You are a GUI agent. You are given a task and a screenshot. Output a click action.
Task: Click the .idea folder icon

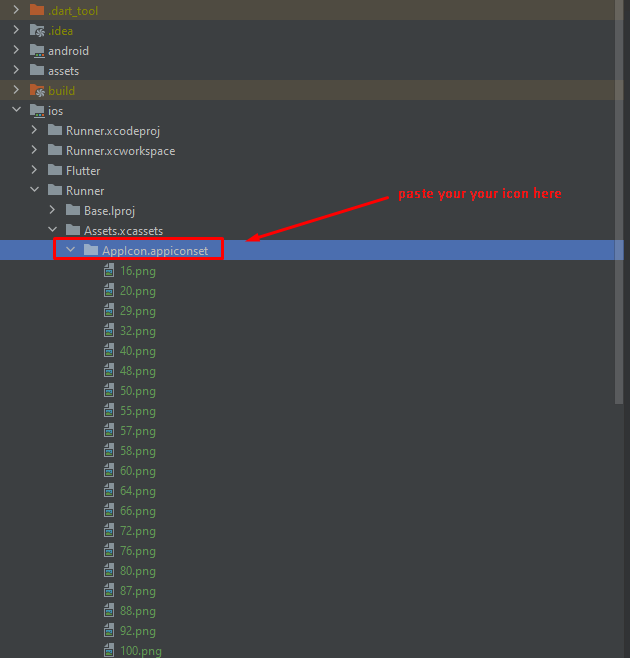coord(37,30)
